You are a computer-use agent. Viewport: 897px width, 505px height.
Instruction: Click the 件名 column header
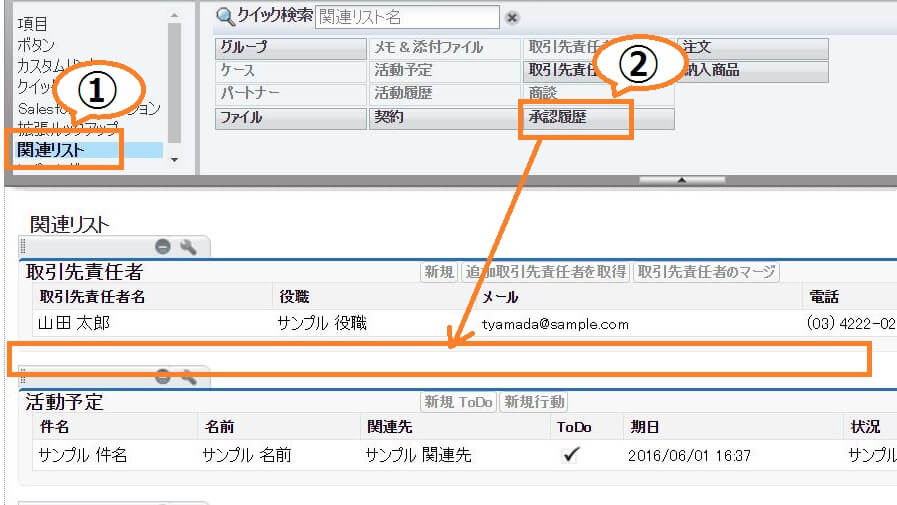[54, 427]
